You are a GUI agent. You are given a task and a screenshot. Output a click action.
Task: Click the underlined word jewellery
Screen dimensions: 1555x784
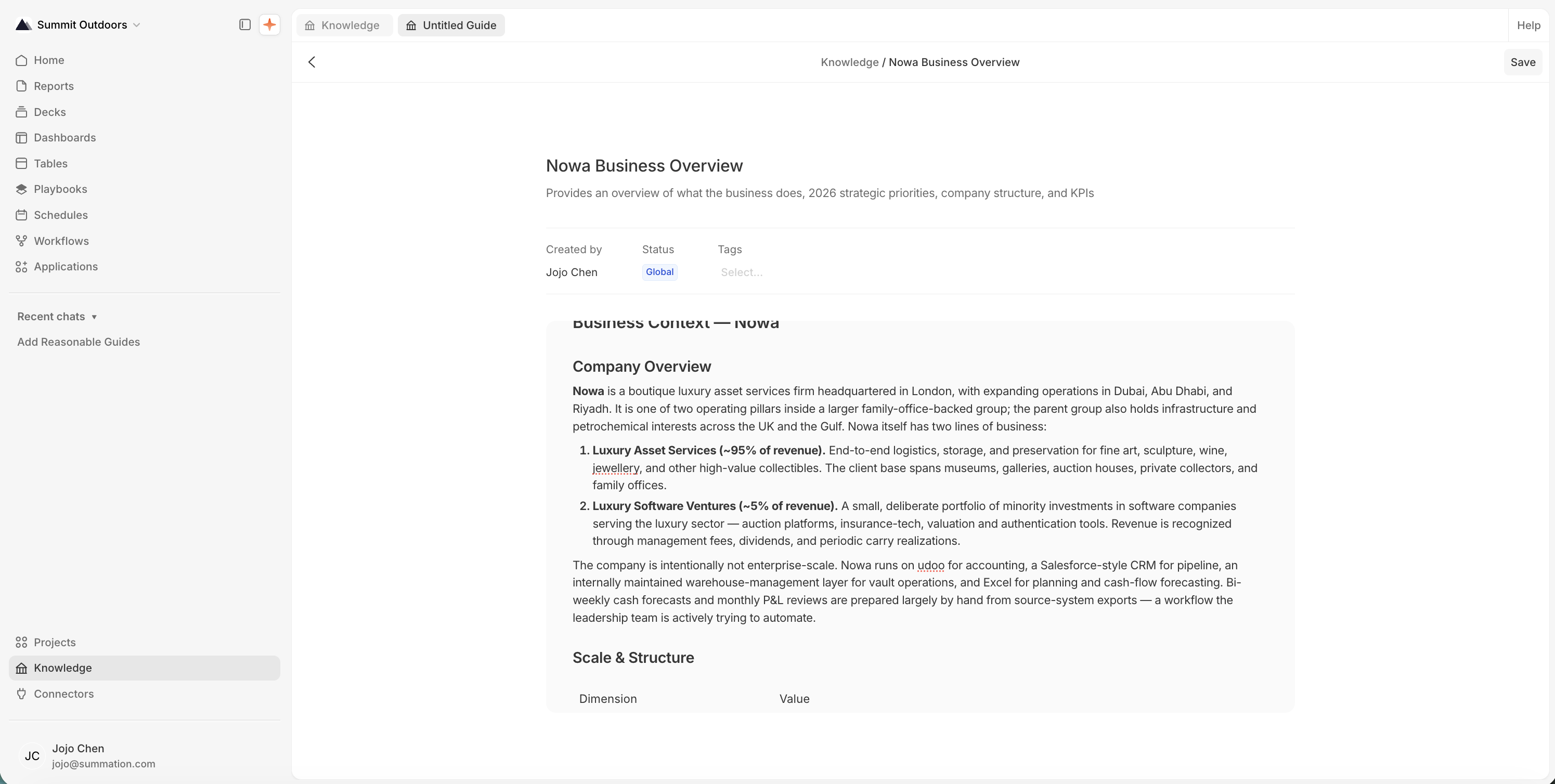[615, 468]
